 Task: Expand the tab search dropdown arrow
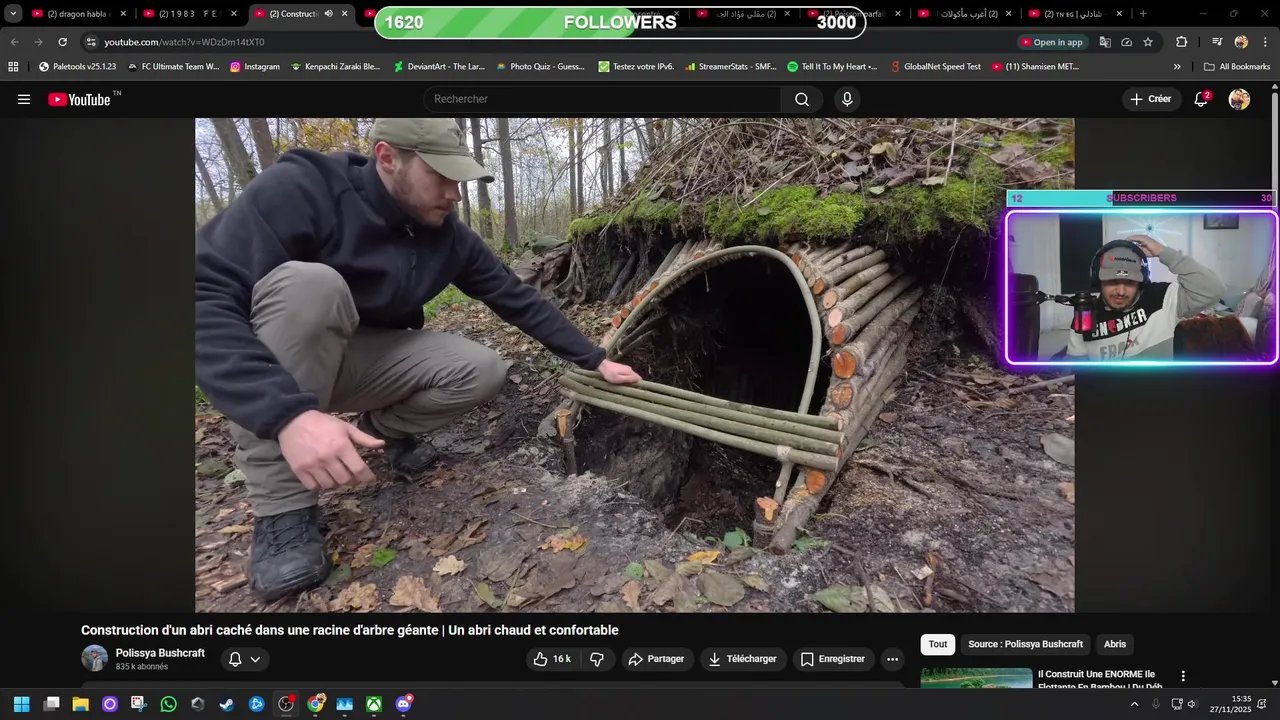coord(13,14)
